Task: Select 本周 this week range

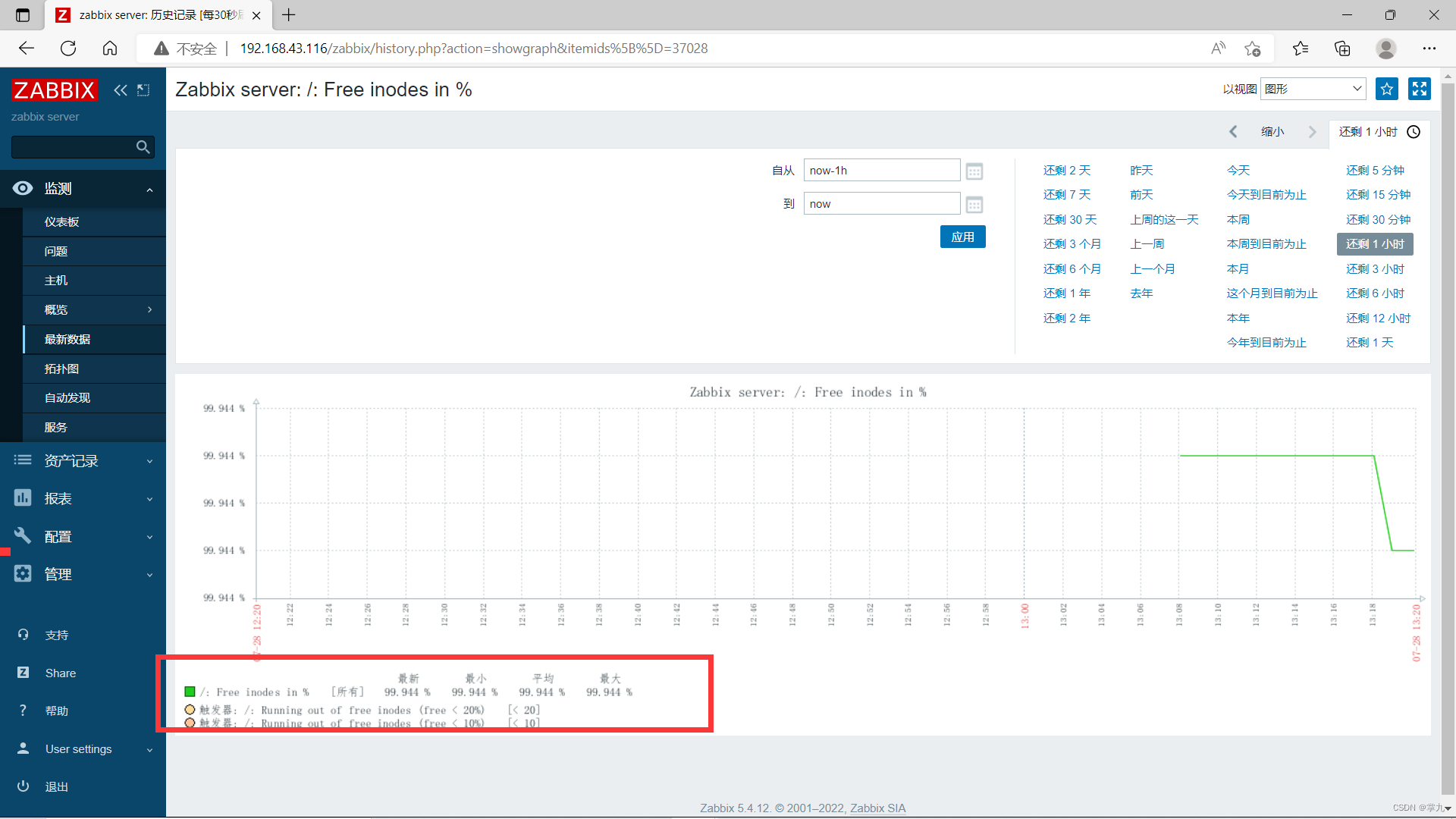Action: 1238,220
